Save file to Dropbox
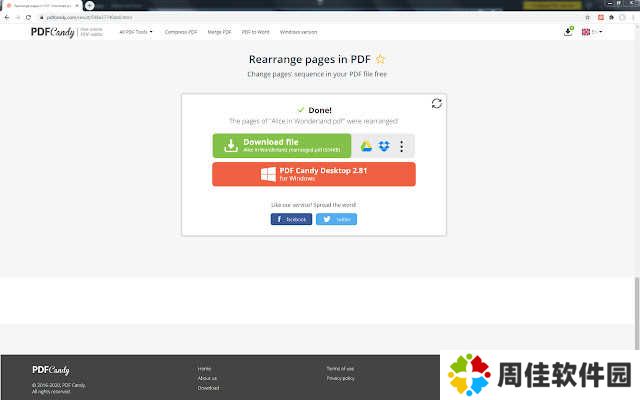Viewport: 640px width, 400px height. click(384, 146)
